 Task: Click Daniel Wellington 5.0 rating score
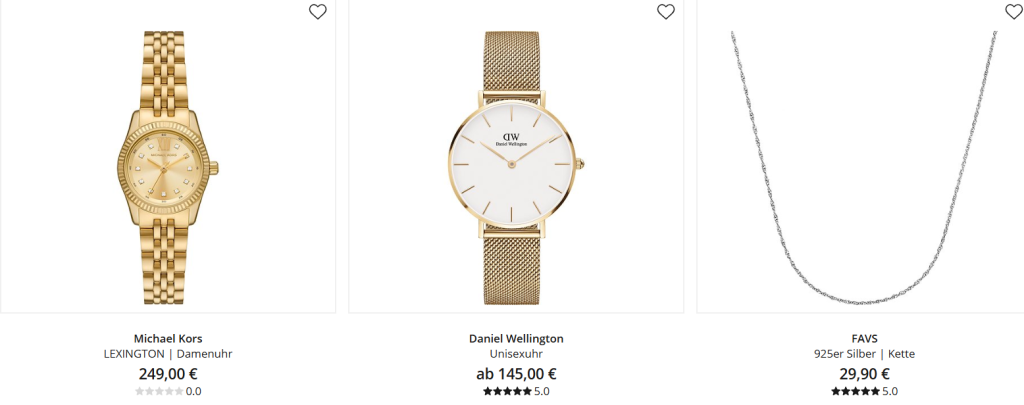(541, 392)
